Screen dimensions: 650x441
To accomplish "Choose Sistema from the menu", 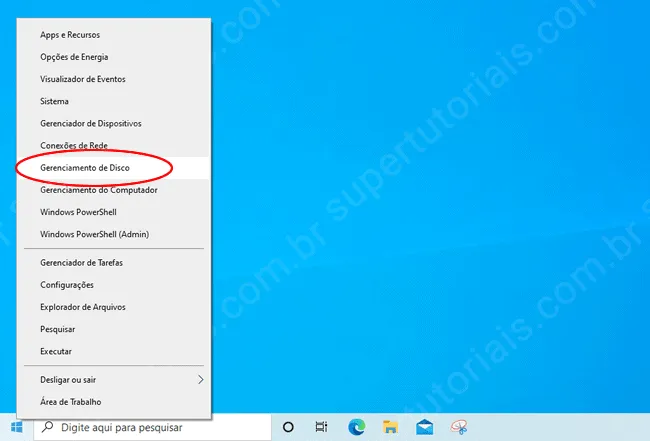I will [114, 101].
